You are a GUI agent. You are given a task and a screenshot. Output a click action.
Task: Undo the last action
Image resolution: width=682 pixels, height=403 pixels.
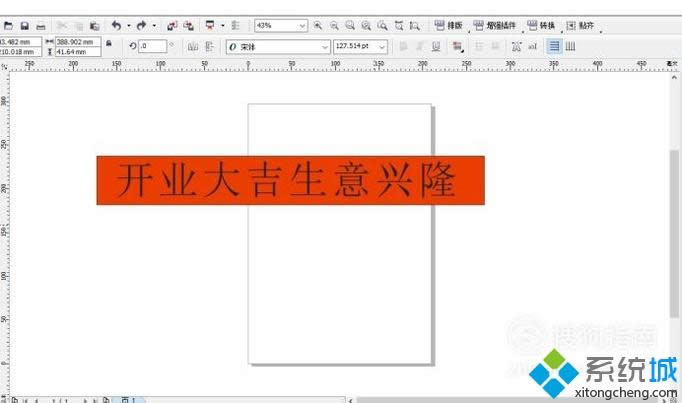tap(116, 26)
